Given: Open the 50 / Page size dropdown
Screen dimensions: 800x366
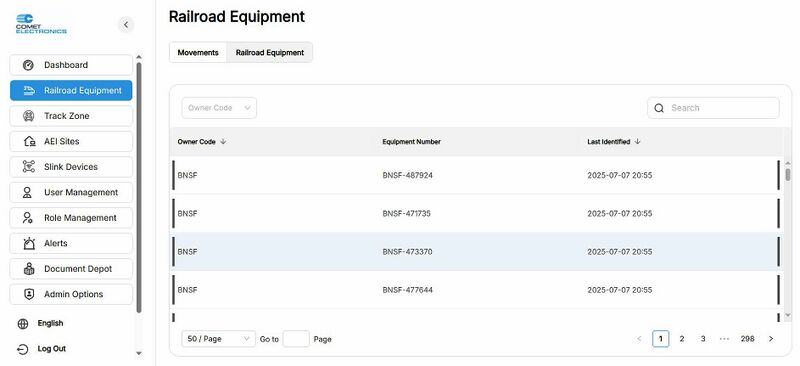Looking at the screenshot, I should pyautogui.click(x=218, y=339).
